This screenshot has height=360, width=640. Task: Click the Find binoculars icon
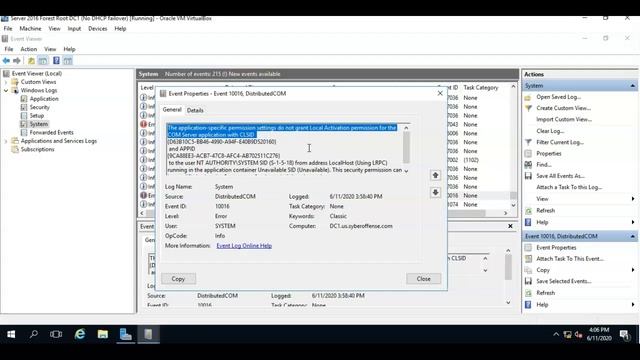coord(528,164)
